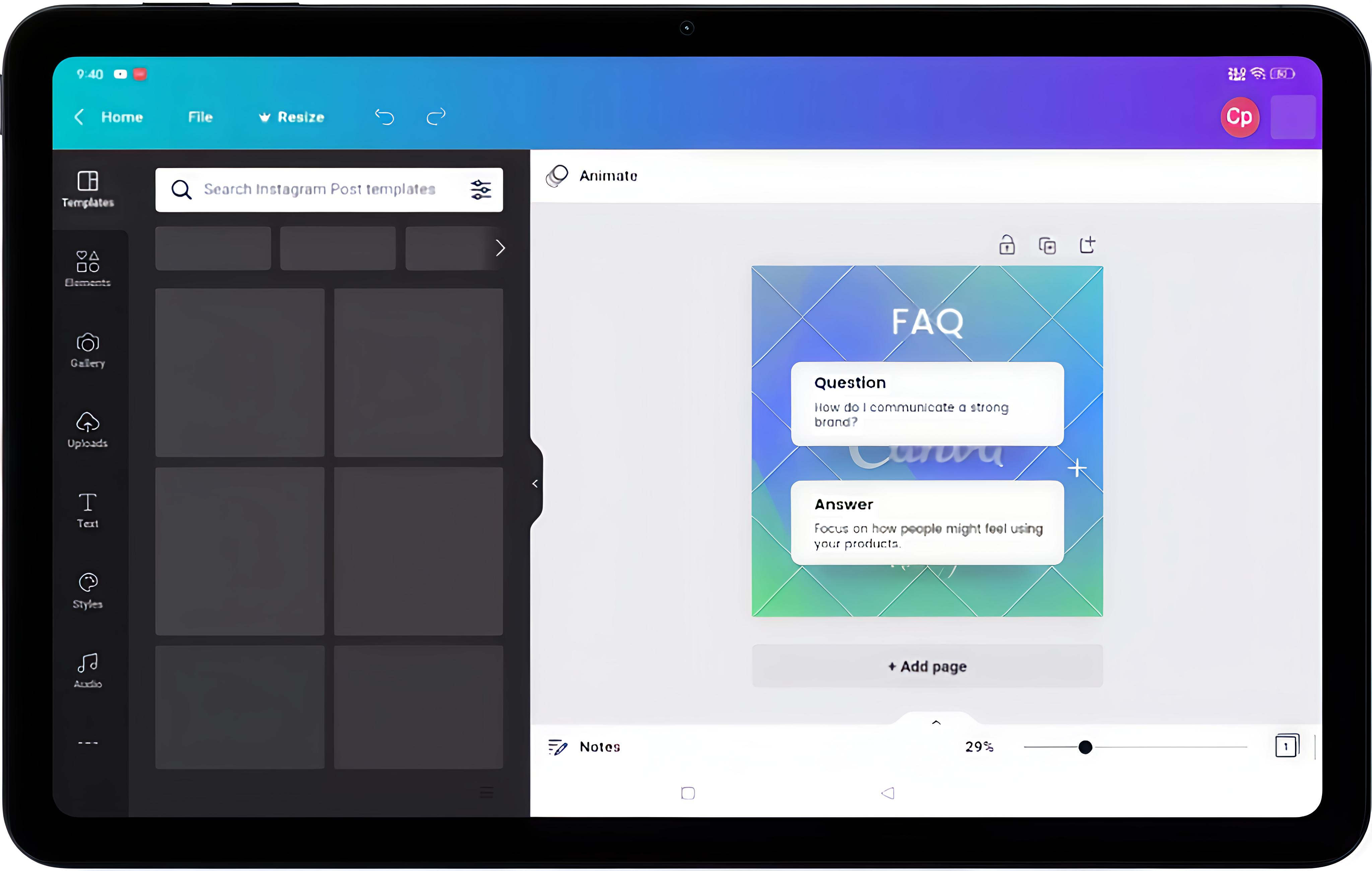Image resolution: width=1372 pixels, height=871 pixels.
Task: Show more sidebar options (three dots)
Action: tap(88, 743)
